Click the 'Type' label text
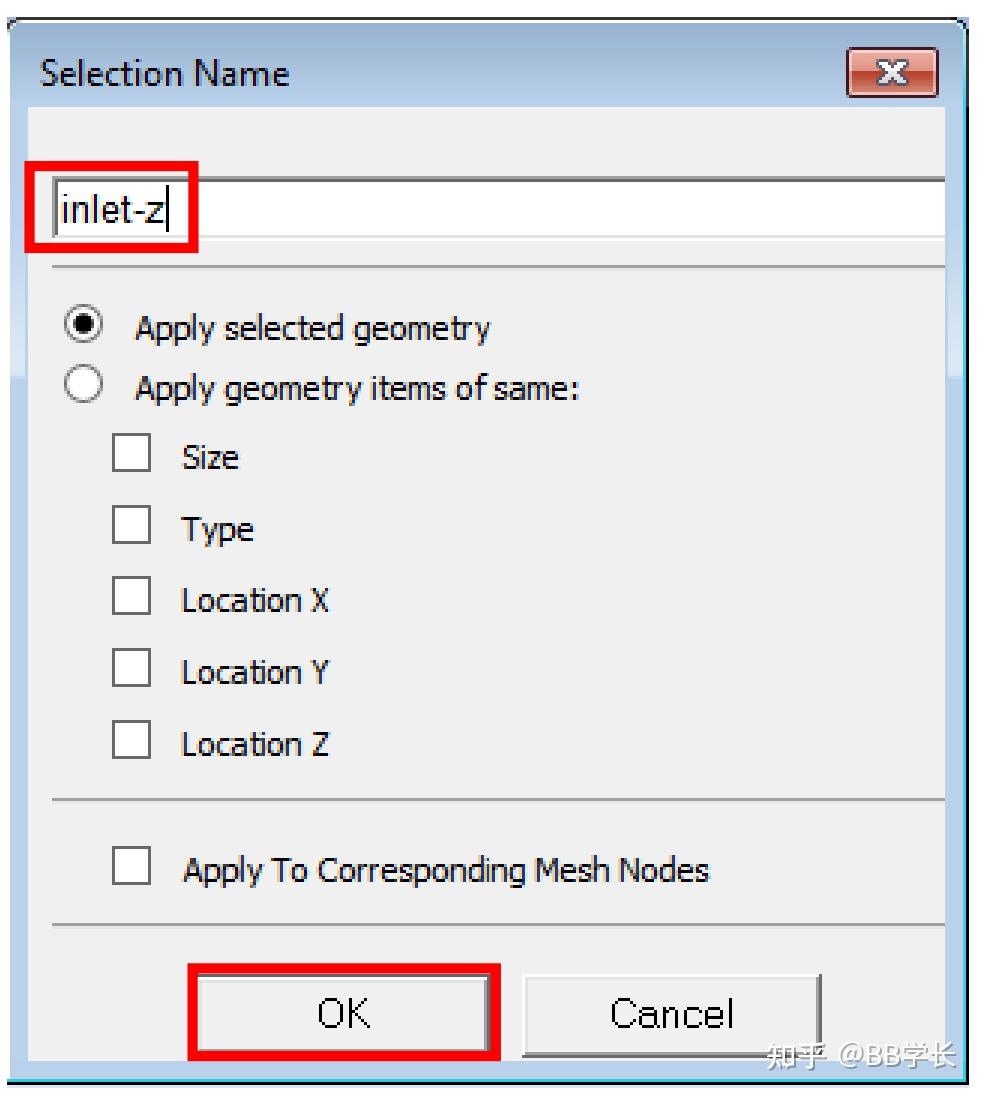This screenshot has width=982, height=1096. click(x=217, y=529)
